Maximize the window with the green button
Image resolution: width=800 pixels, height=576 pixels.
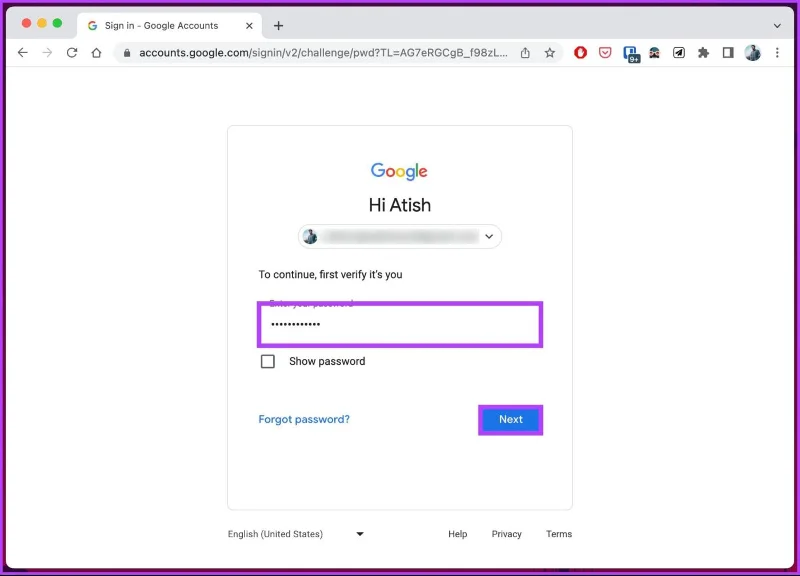coord(58,23)
